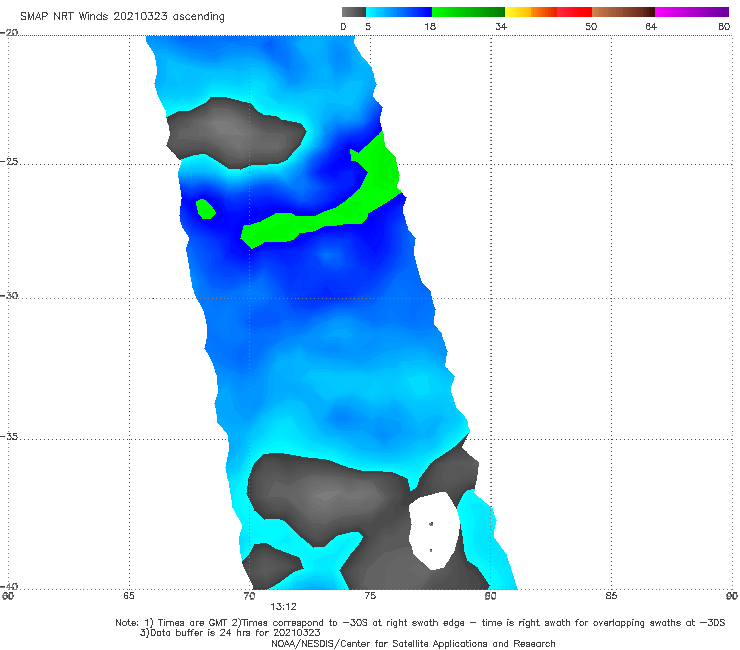Click the longitude axis label '70'
The height and width of the screenshot is (650, 740).
pos(249,596)
